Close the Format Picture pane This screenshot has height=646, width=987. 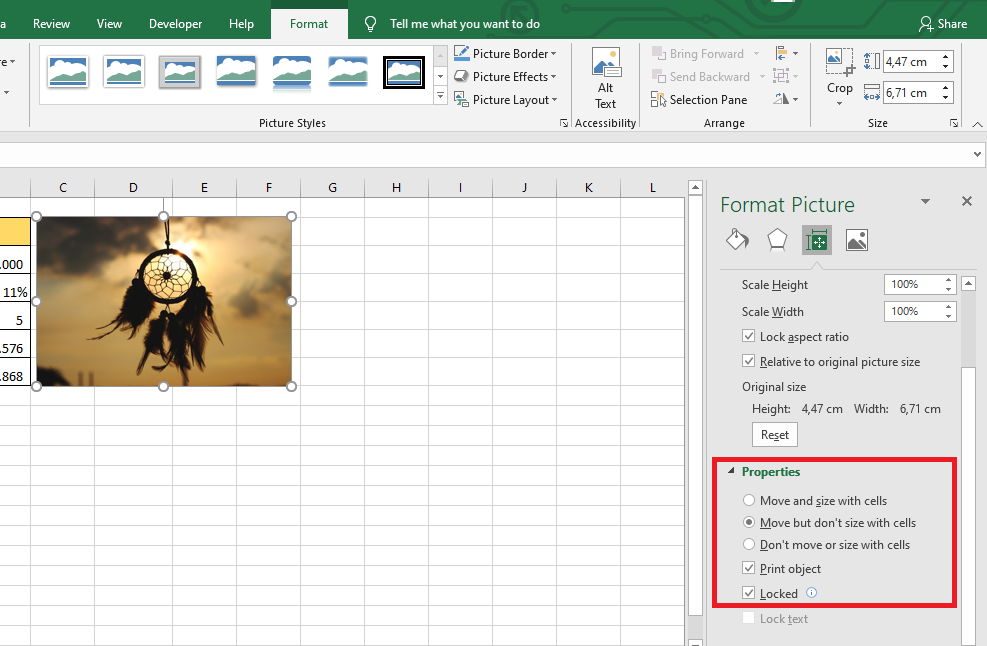(x=966, y=201)
